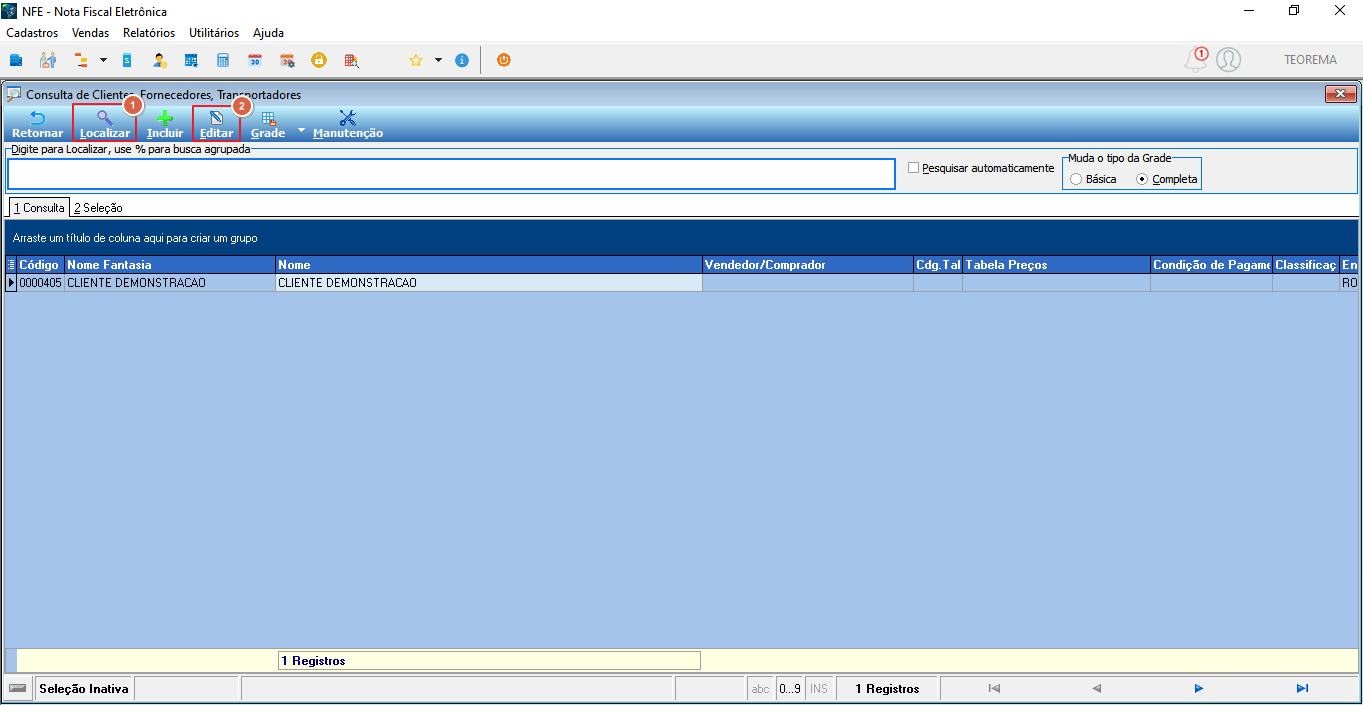Expand the dropdown arrow next to star

[x=438, y=60]
